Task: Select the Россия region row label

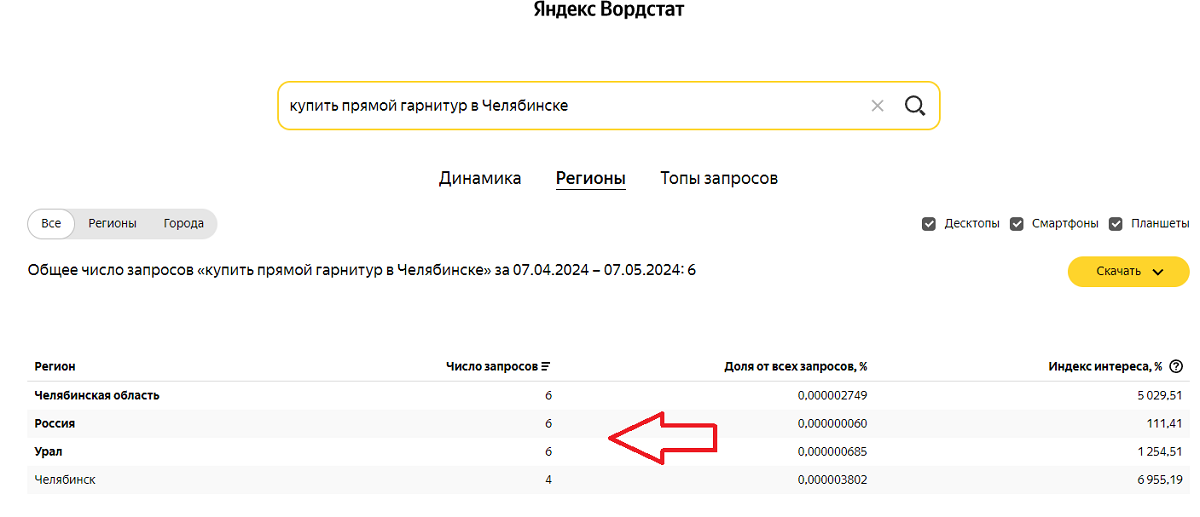Action: (x=55, y=423)
